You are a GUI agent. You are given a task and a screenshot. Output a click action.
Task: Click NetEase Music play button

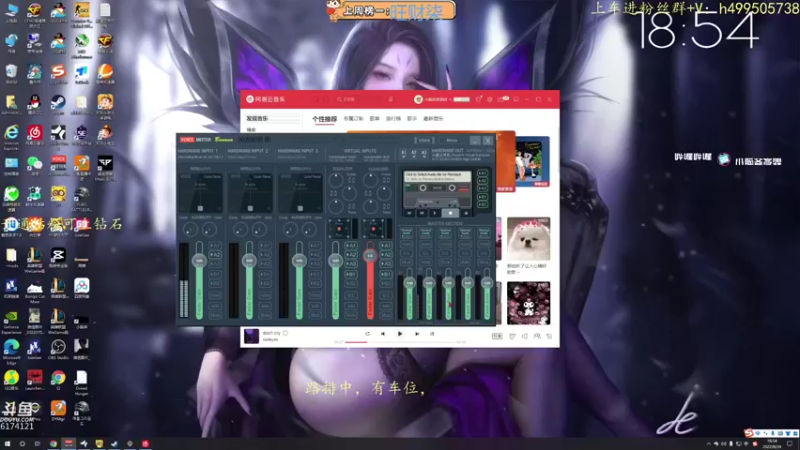399,334
